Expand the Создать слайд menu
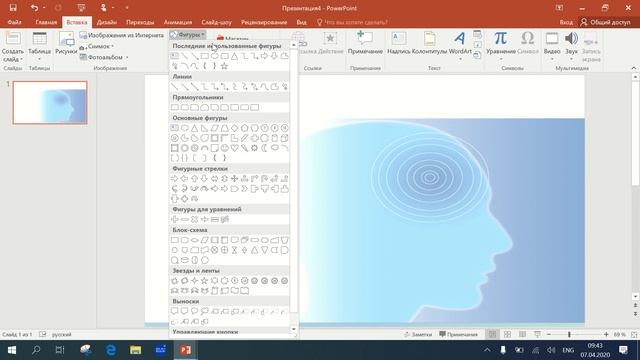The height and width of the screenshot is (360, 640). click(13, 56)
